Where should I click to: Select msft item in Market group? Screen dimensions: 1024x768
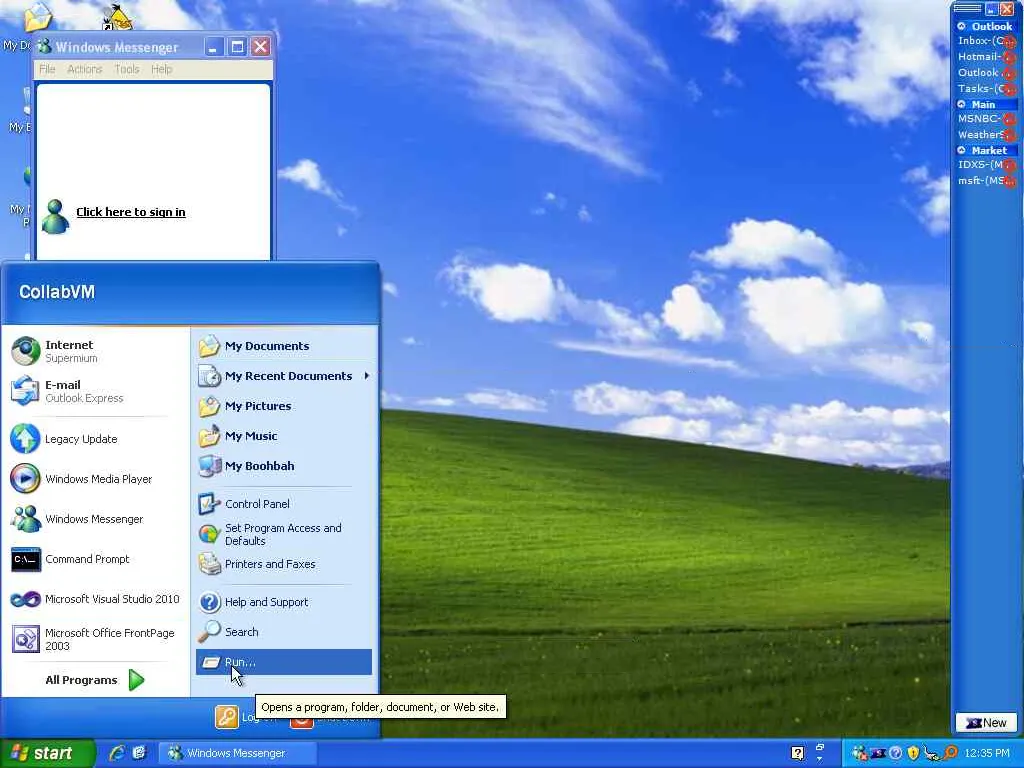(x=985, y=181)
